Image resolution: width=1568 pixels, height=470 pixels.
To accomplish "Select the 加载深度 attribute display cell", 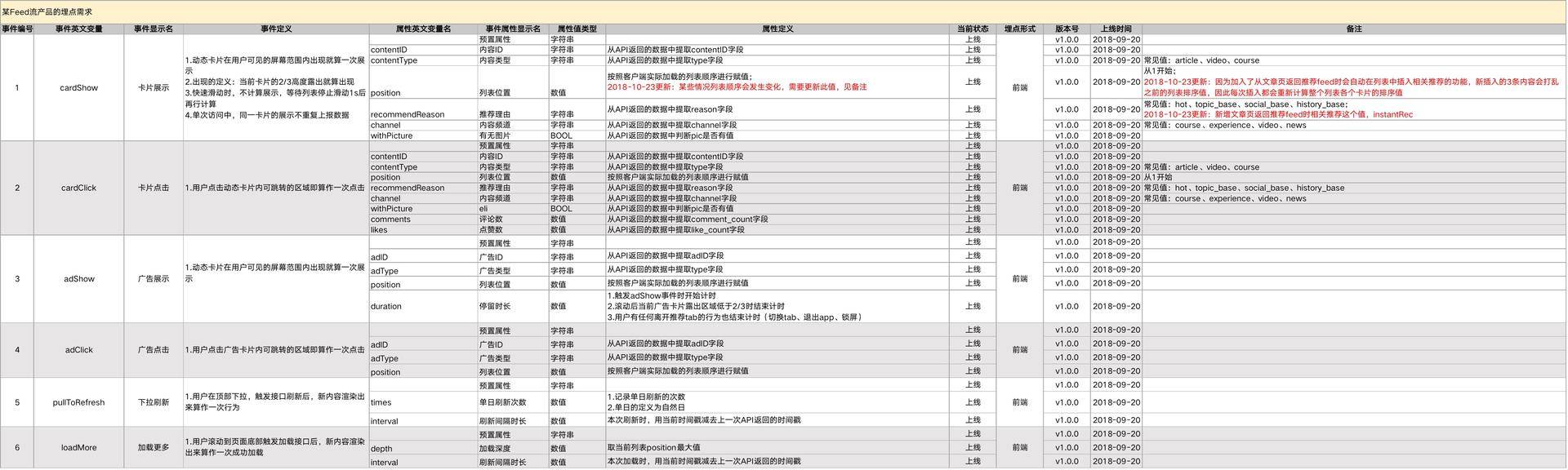I will pyautogui.click(x=513, y=448).
